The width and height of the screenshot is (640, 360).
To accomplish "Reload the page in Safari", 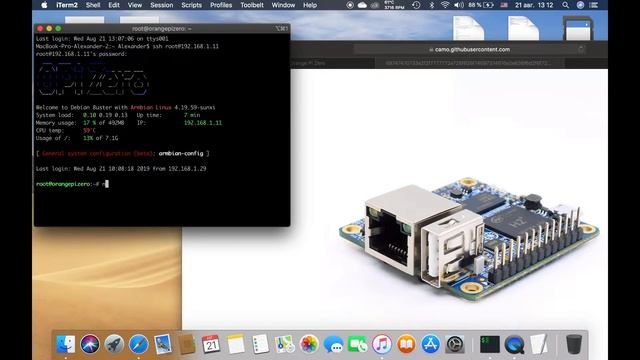I will pos(581,49).
